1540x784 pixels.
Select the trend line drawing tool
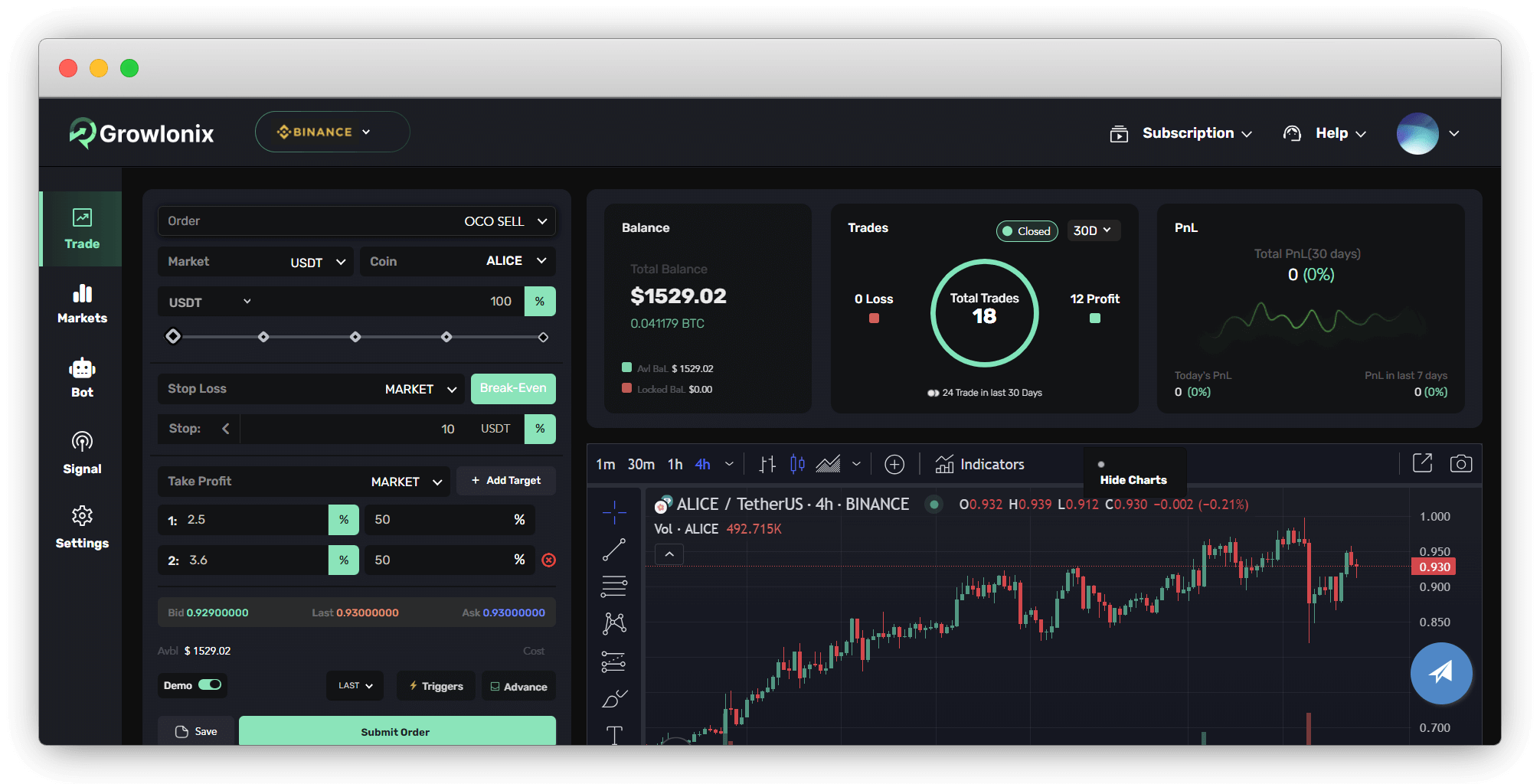point(614,549)
